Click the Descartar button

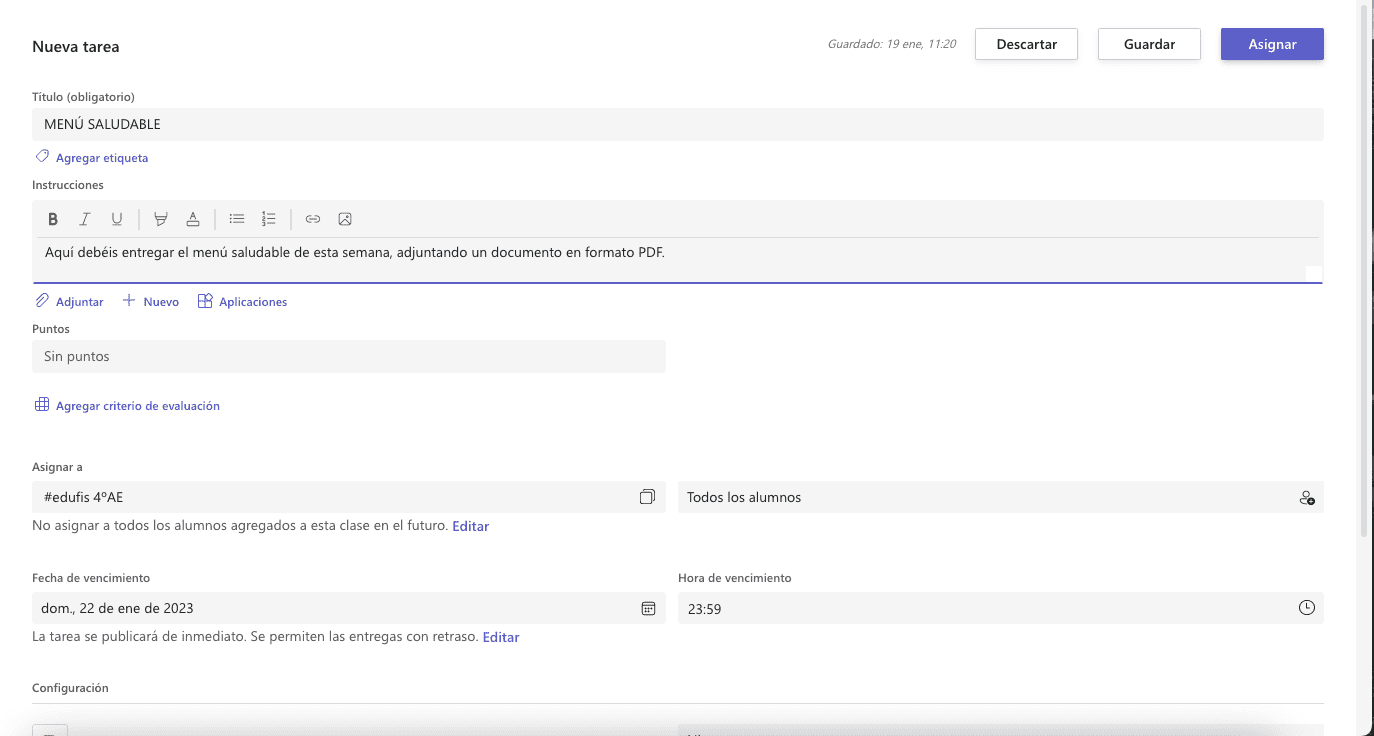1026,44
